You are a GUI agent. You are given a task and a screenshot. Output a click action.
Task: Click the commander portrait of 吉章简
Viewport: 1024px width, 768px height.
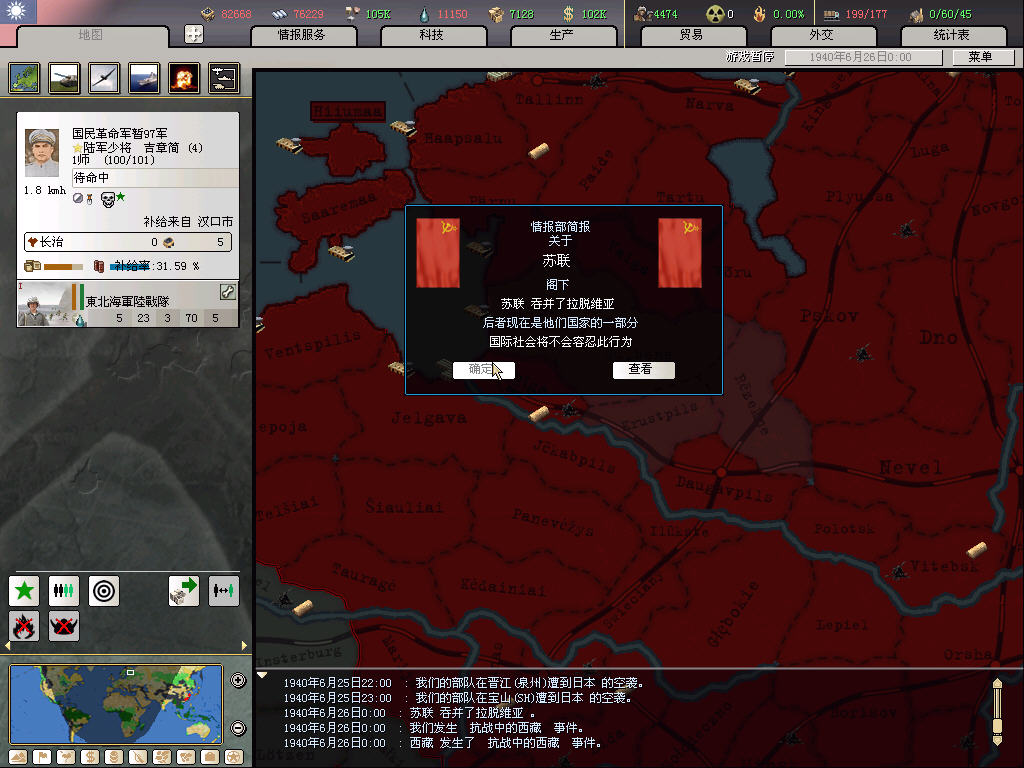42,153
